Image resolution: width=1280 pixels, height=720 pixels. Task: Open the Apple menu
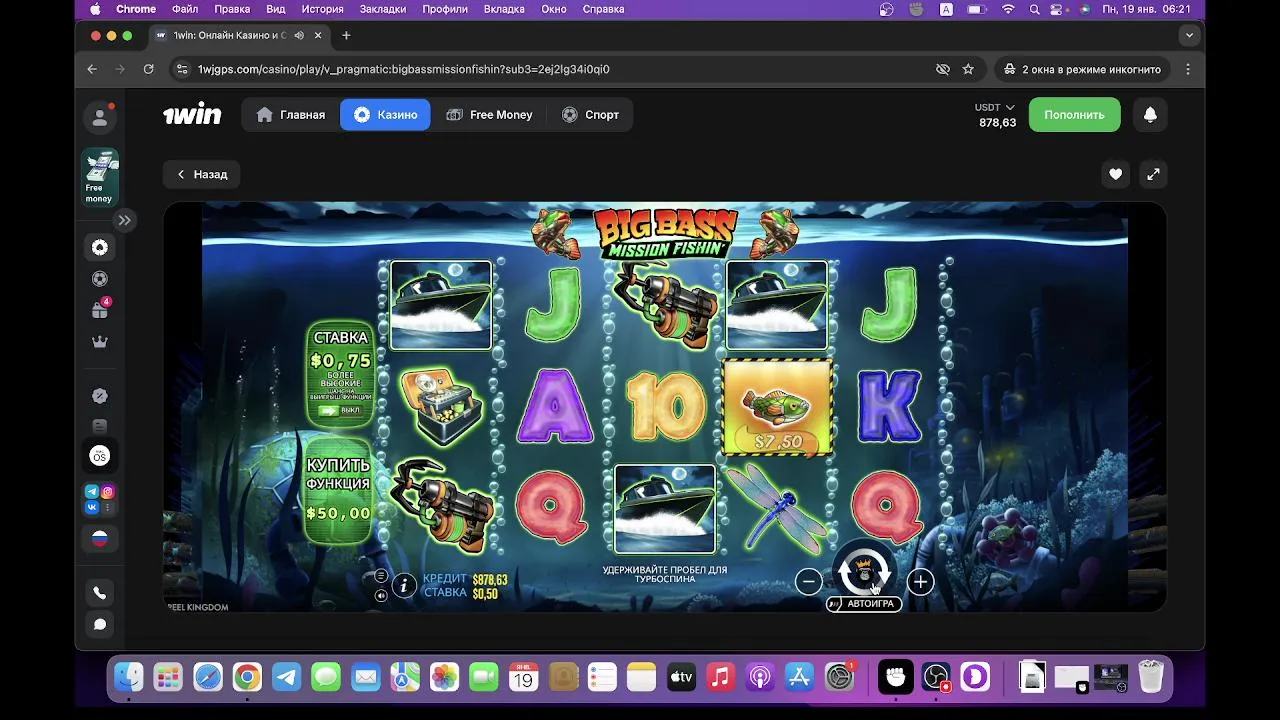pos(95,9)
